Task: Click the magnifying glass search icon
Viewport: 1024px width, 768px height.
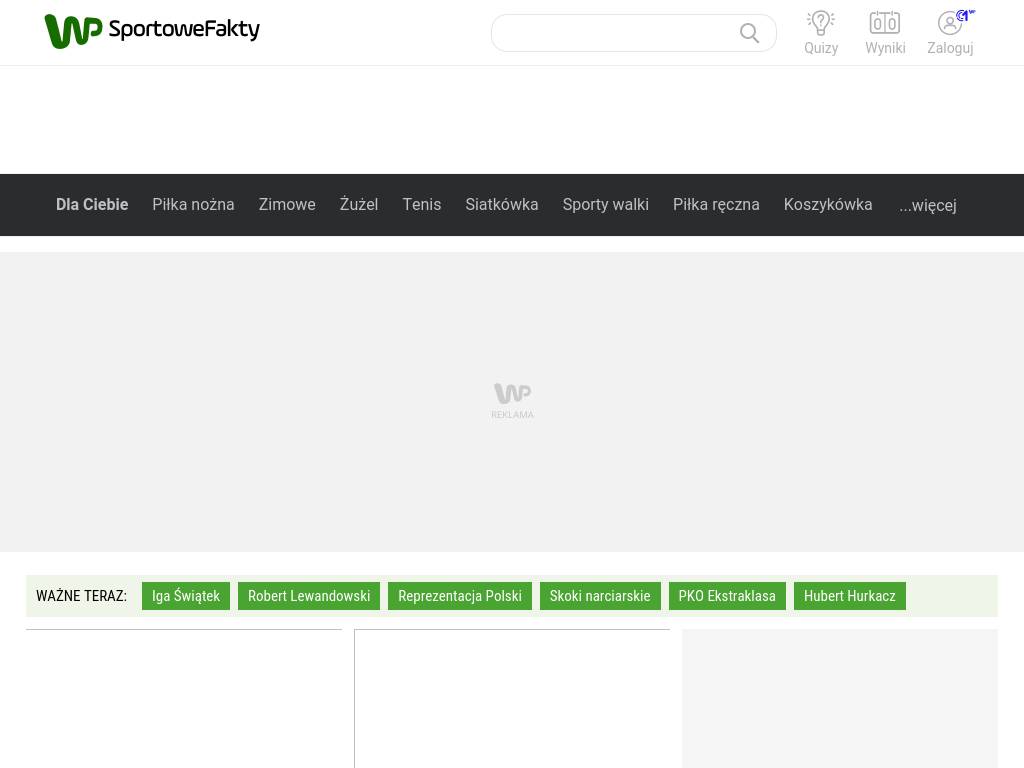Action: coord(749,33)
